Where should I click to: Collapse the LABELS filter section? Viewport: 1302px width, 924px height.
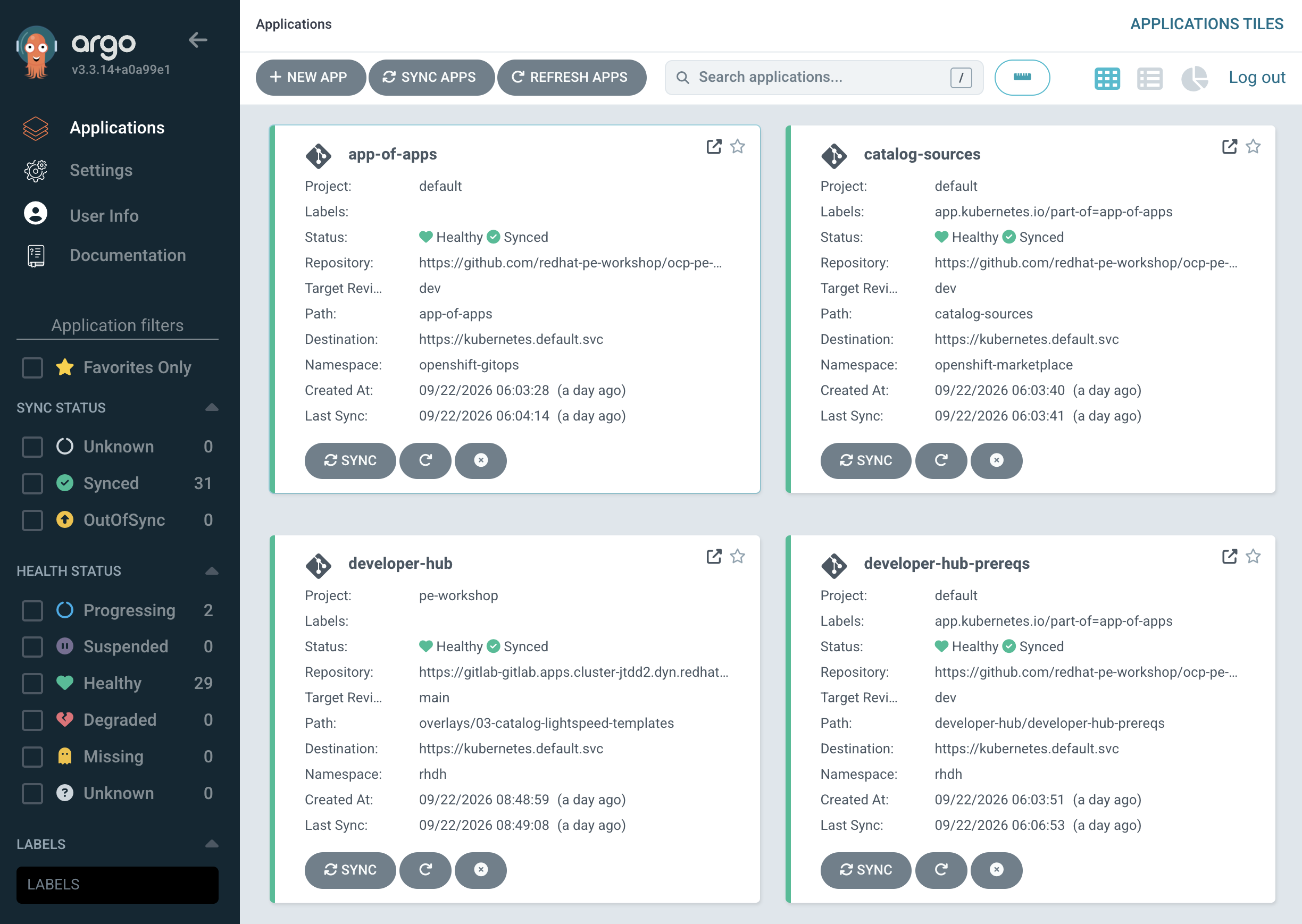[212, 844]
